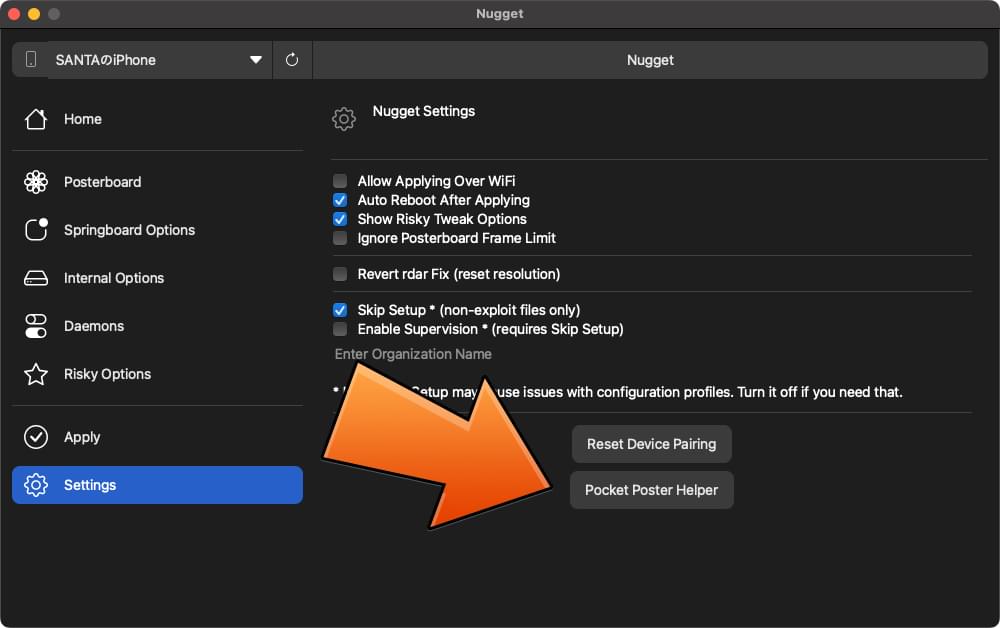The height and width of the screenshot is (628, 1000).
Task: Click the yellow minimize window button
Action: (34, 13)
